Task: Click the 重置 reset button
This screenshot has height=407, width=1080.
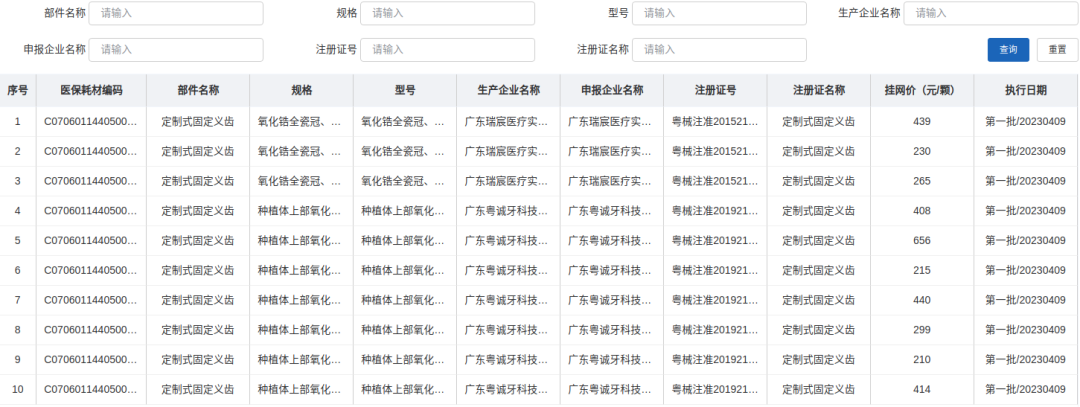Action: [x=1057, y=50]
